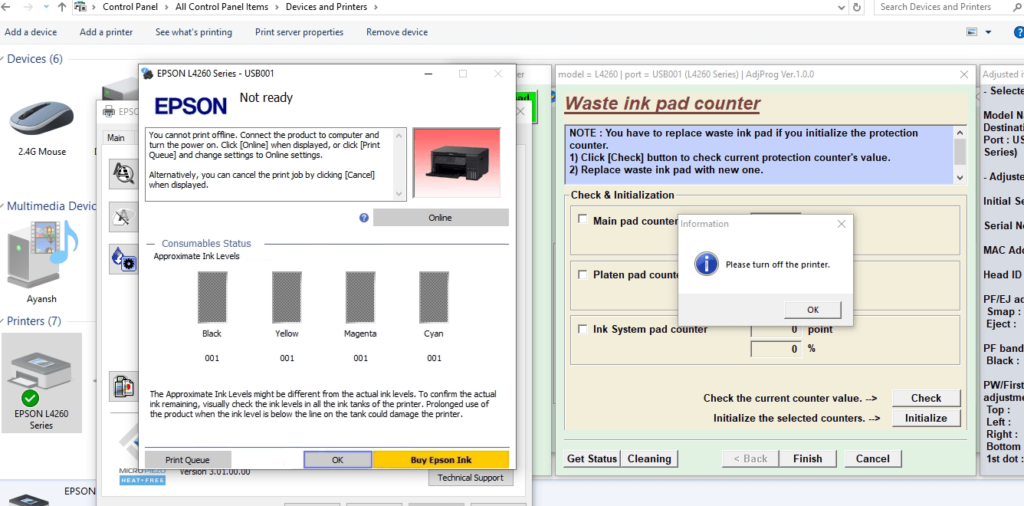Click the Buy Epson Ink button

(441, 460)
